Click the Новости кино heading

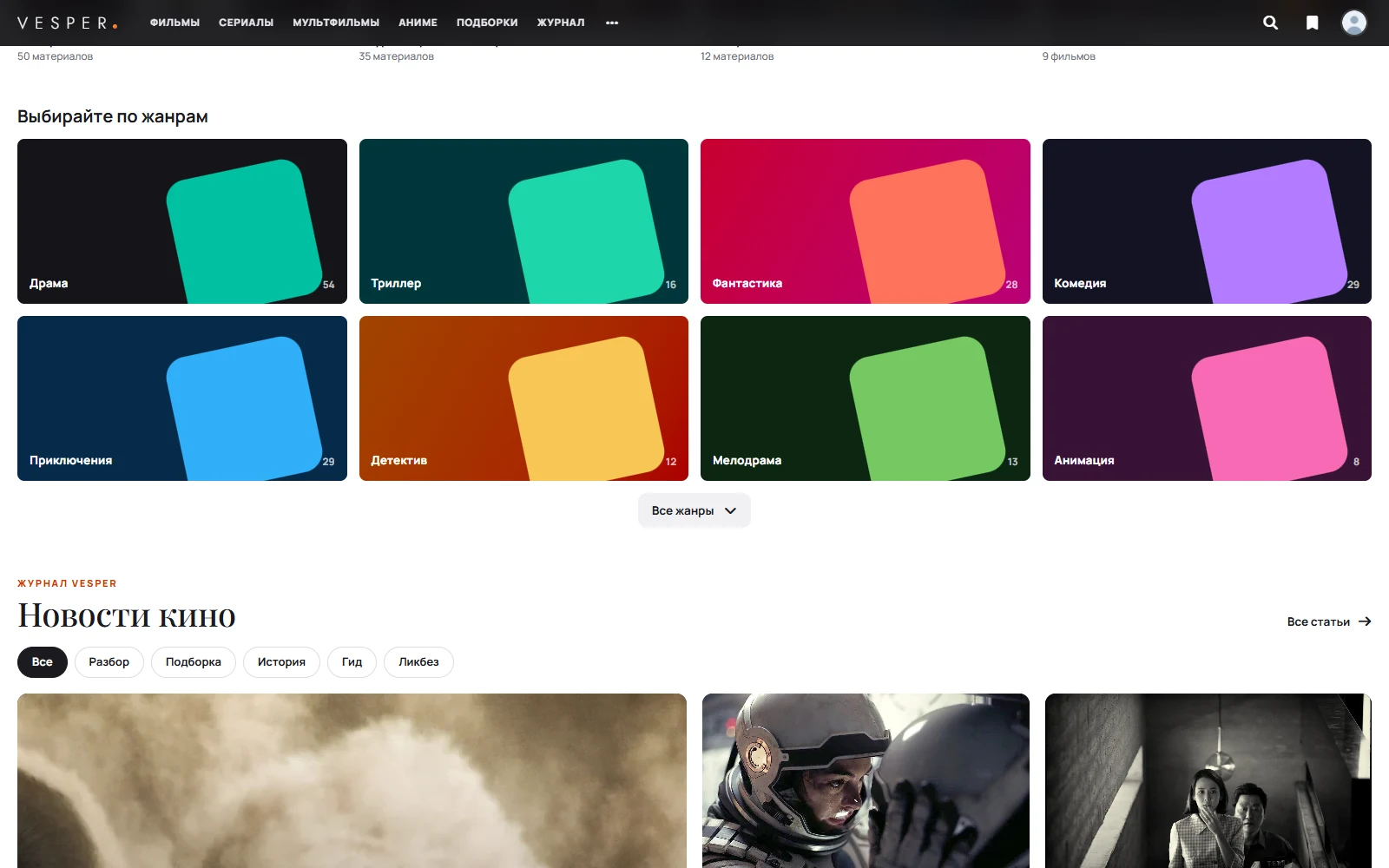(127, 615)
